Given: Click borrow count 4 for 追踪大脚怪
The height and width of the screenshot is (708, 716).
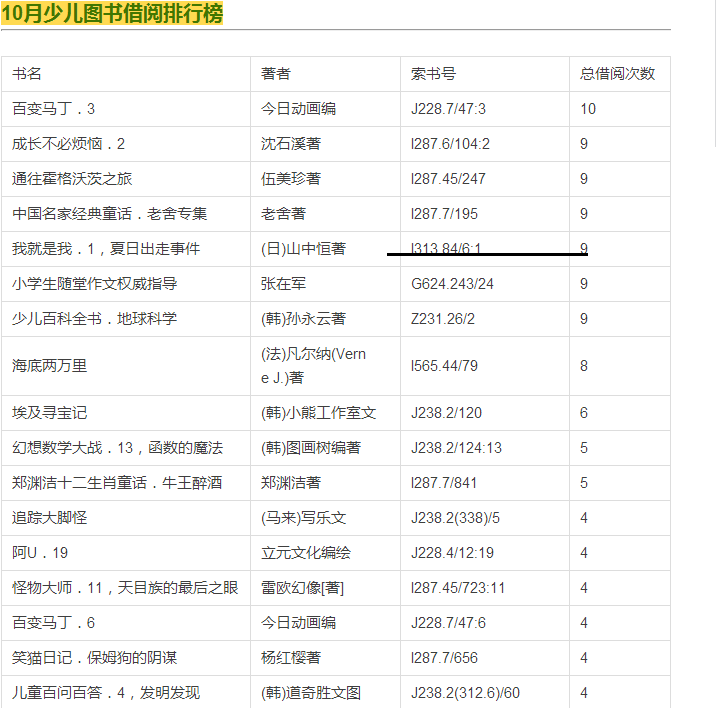Looking at the screenshot, I should pyautogui.click(x=584, y=518).
